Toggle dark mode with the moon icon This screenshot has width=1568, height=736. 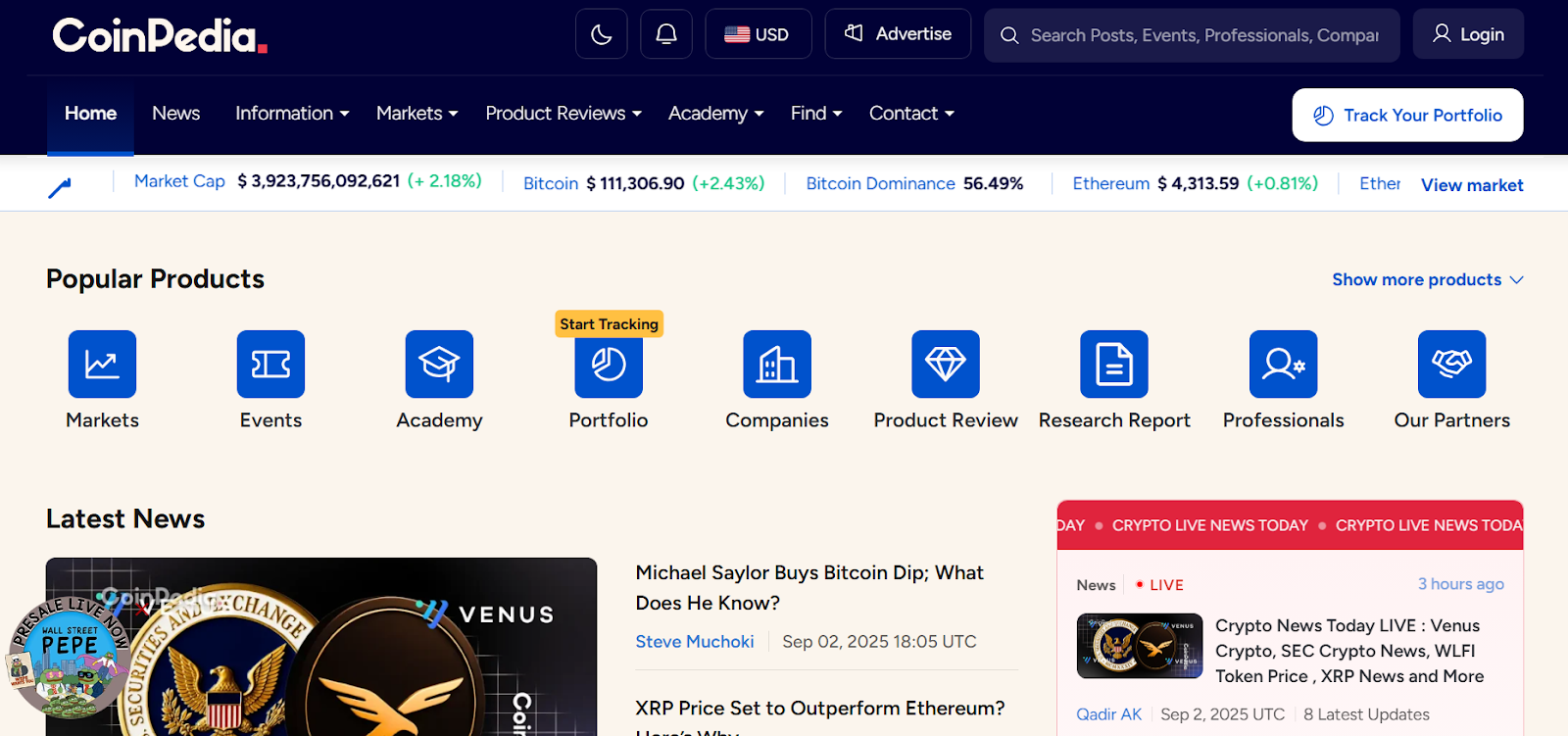pos(602,34)
